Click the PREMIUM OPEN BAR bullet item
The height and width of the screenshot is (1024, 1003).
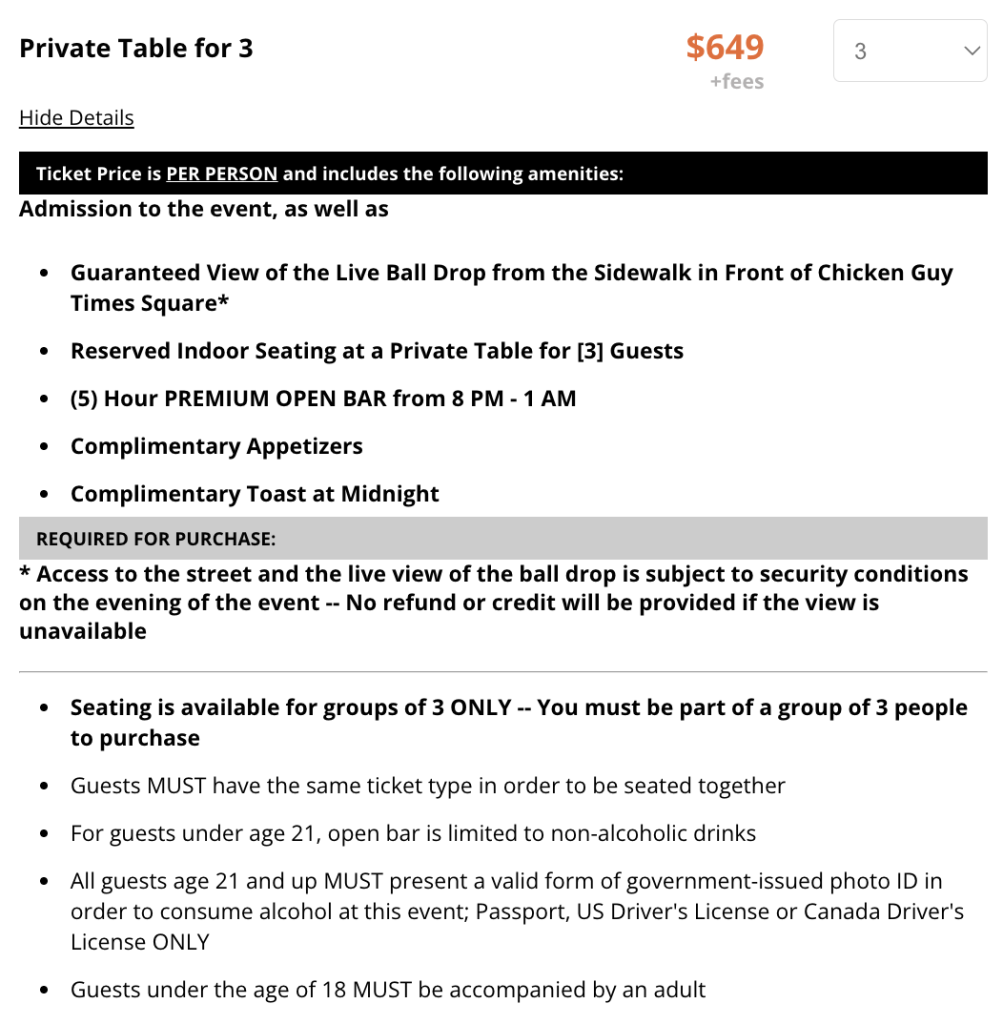[323, 398]
